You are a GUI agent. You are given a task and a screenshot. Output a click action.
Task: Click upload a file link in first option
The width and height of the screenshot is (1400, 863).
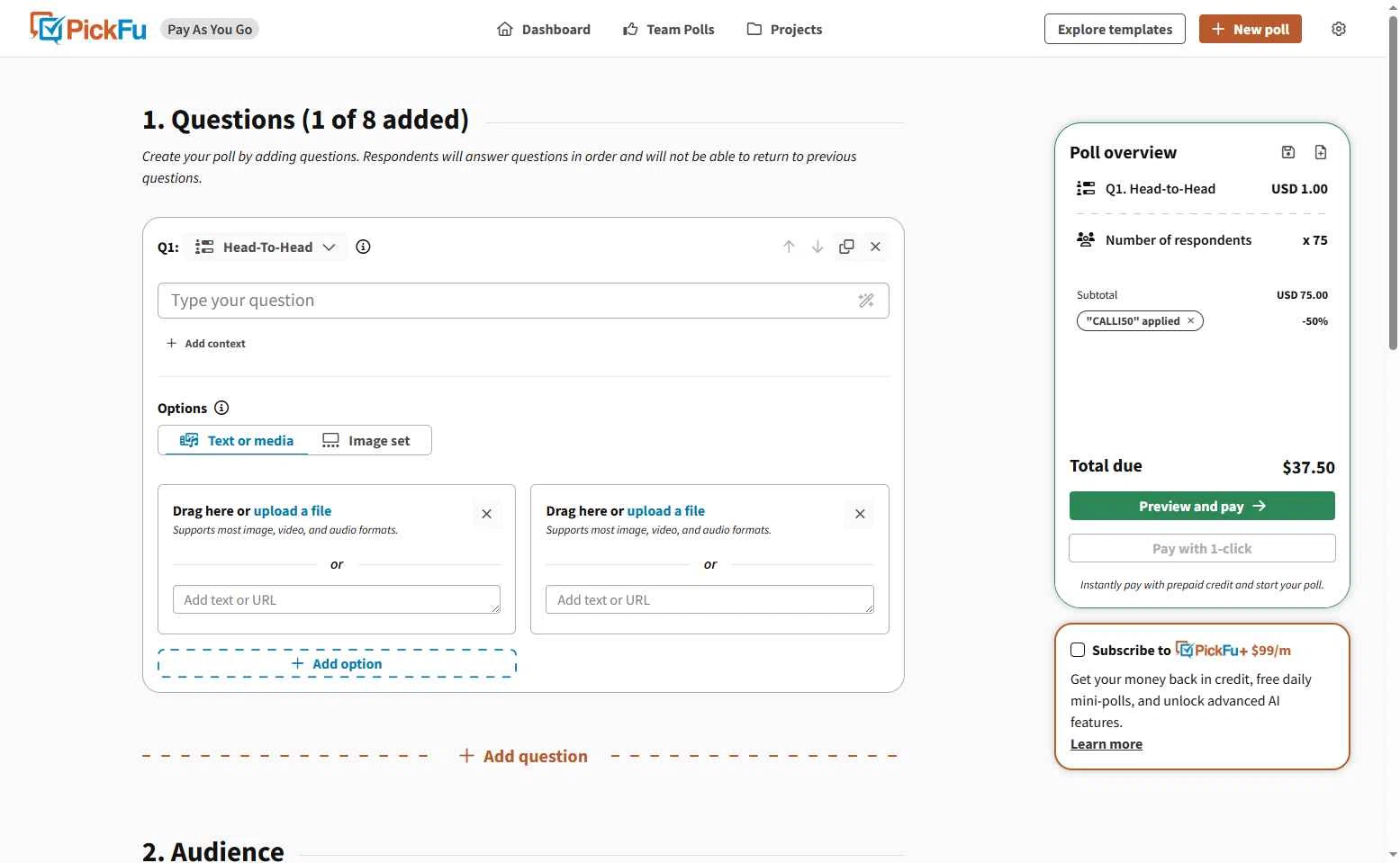point(293,510)
